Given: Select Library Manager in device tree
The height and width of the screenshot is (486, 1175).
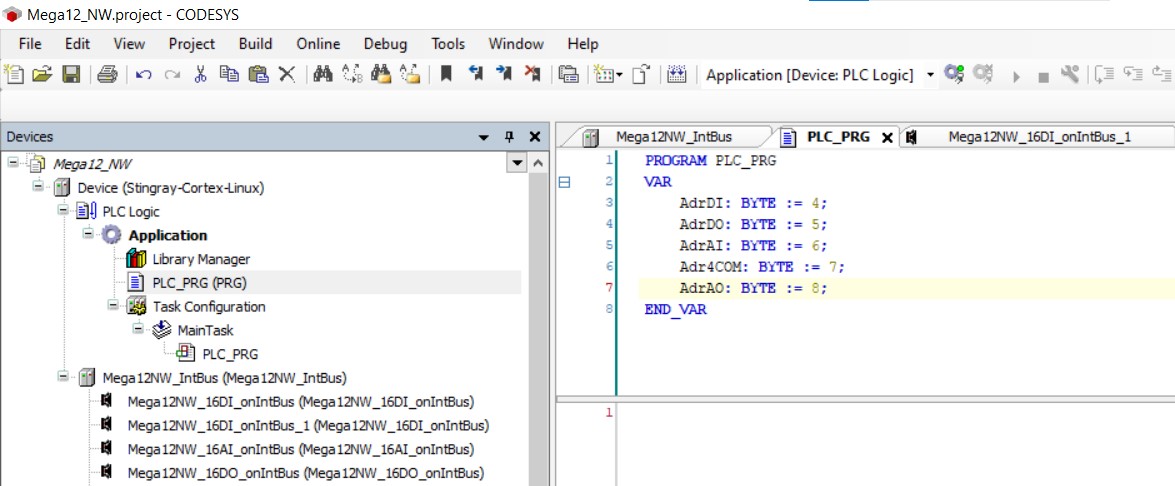Looking at the screenshot, I should (200, 259).
